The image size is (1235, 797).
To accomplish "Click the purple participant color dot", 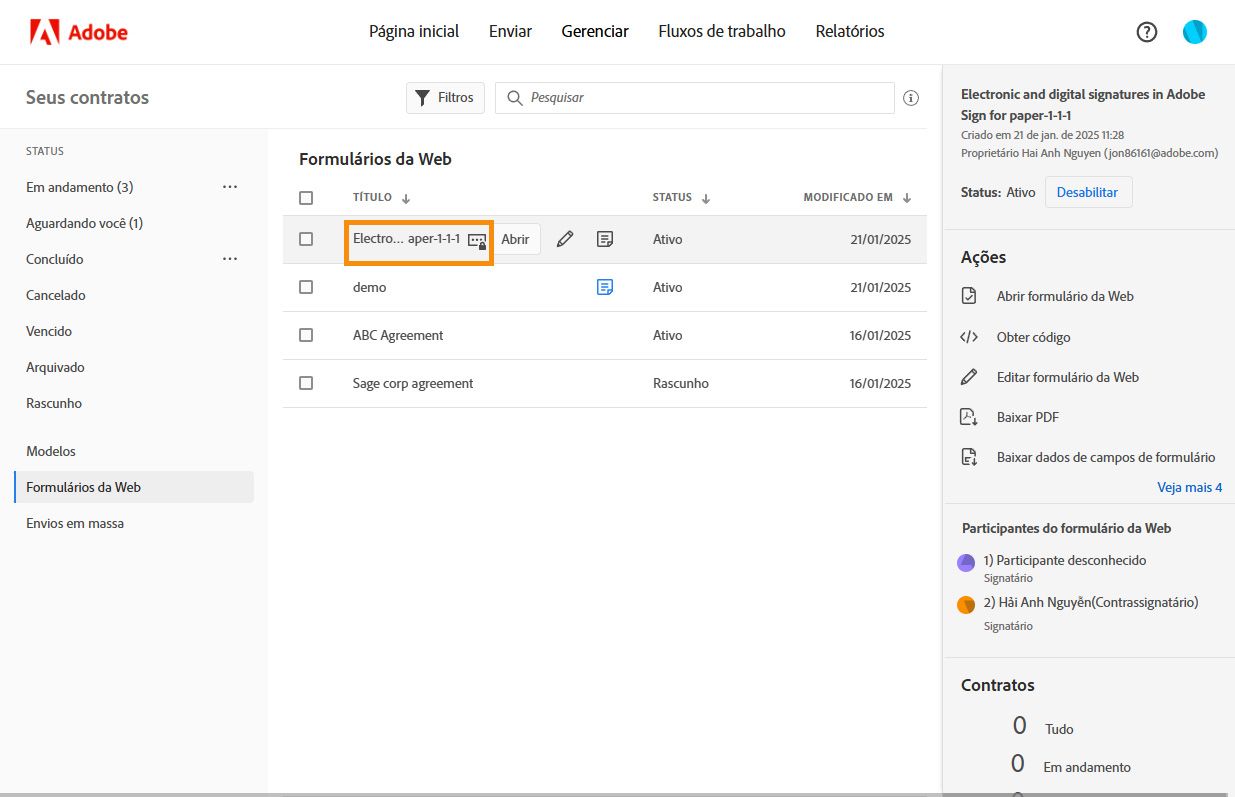I will tap(966, 562).
